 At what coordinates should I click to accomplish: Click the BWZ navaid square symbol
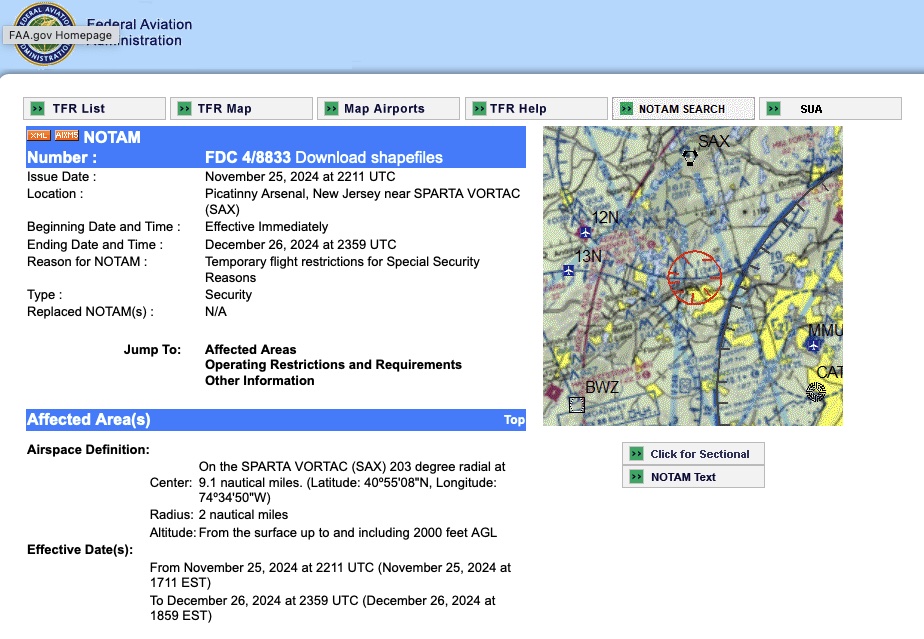click(577, 404)
